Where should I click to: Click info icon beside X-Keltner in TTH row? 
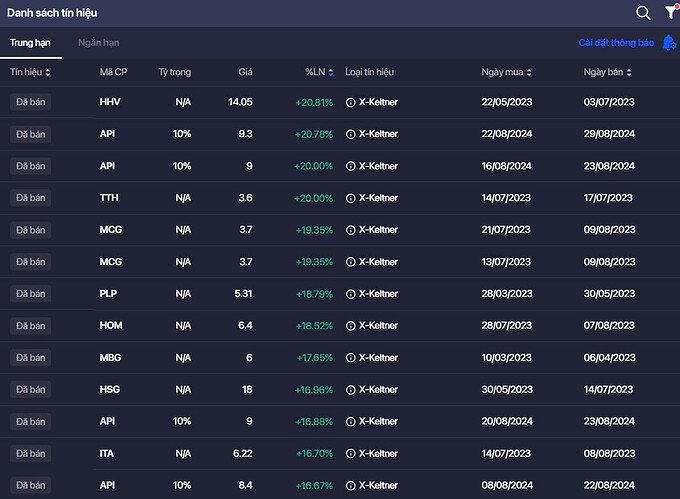point(350,198)
